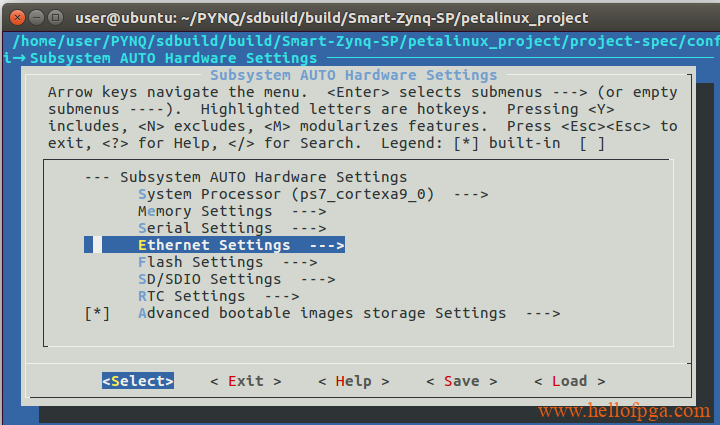Image resolution: width=720 pixels, height=425 pixels.
Task: Click the Exit button
Action: [x=246, y=381]
